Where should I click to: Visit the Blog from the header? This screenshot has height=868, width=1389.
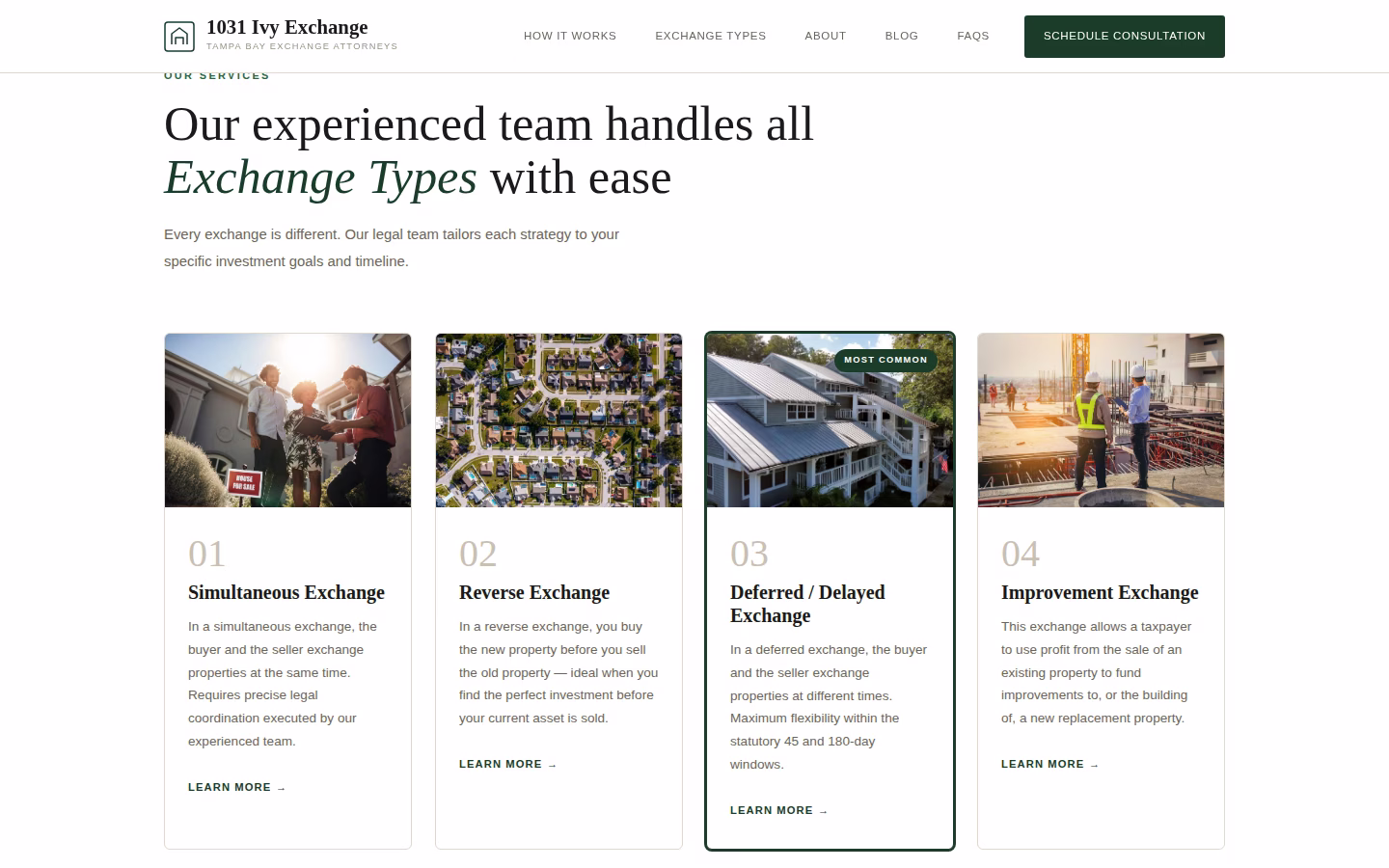click(901, 36)
